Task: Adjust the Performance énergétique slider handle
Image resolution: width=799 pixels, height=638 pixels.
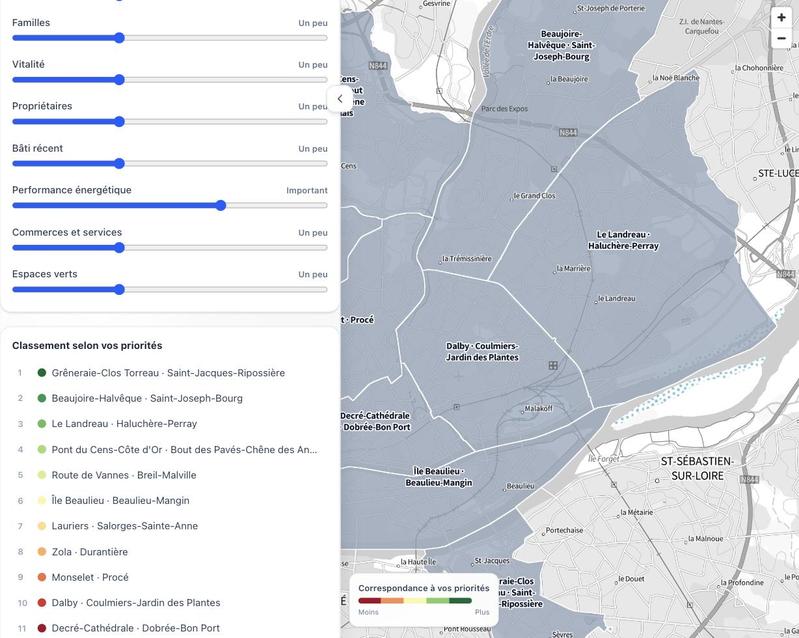Action: click(221, 205)
